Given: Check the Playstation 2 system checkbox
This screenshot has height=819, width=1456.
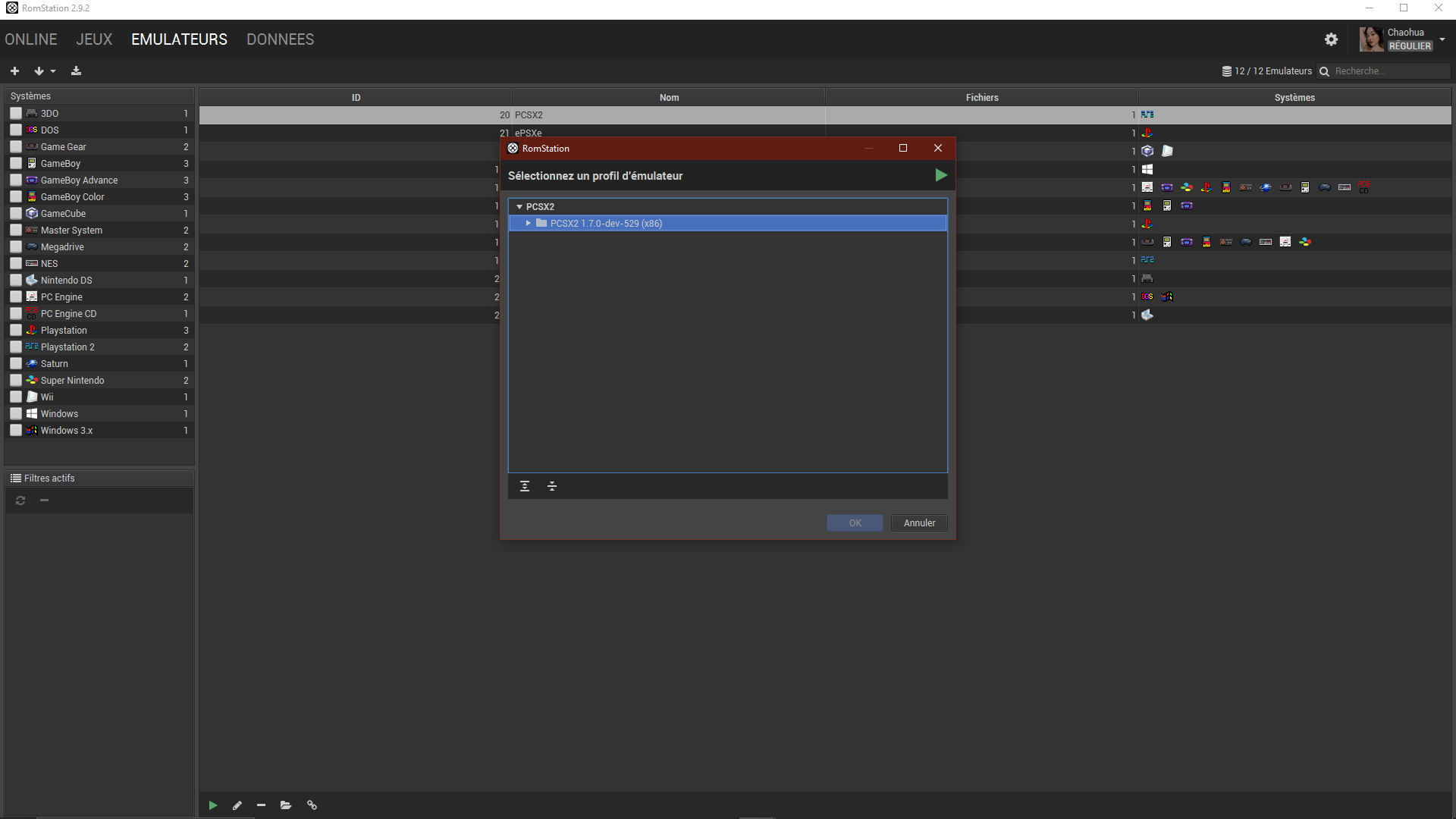Looking at the screenshot, I should pos(16,347).
